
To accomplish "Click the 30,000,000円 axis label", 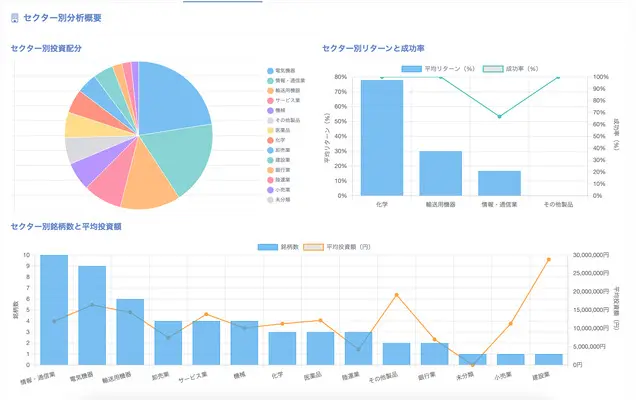I will click(x=591, y=255).
